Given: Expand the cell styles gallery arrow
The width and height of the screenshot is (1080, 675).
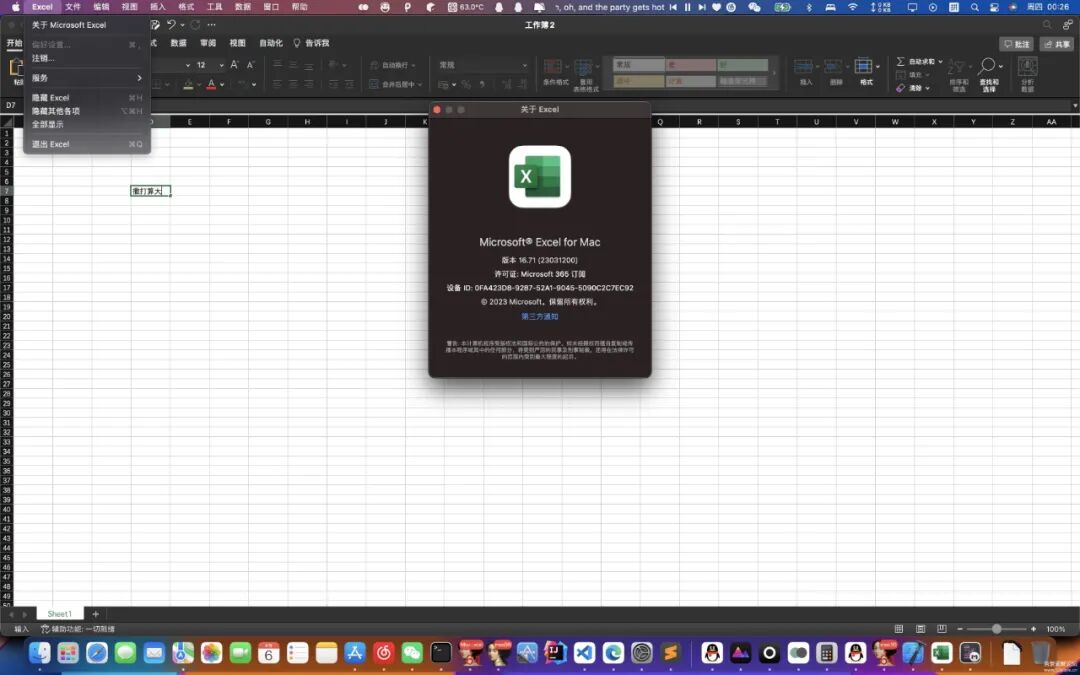Looking at the screenshot, I should click(774, 72).
